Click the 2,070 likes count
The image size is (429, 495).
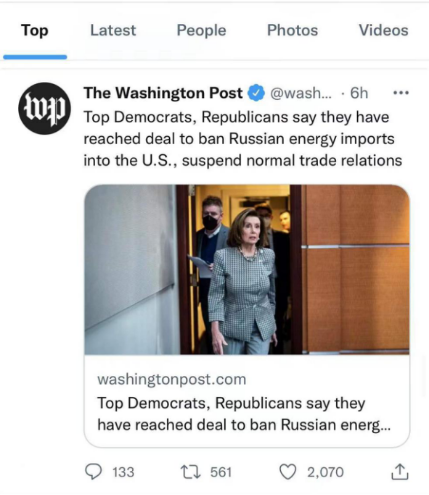[x=325, y=472]
